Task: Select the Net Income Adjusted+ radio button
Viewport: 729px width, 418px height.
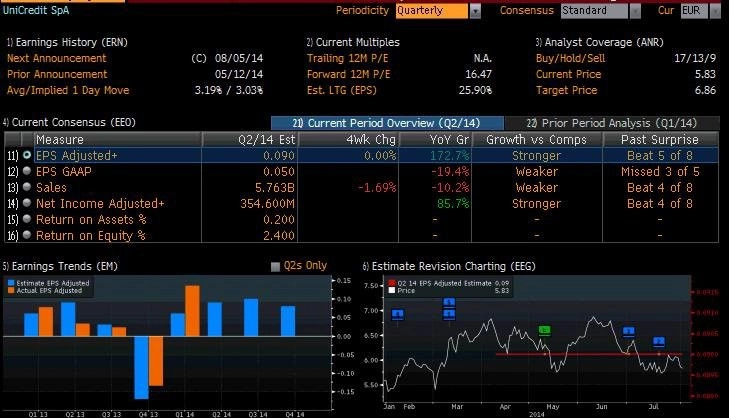Action: 27,203
